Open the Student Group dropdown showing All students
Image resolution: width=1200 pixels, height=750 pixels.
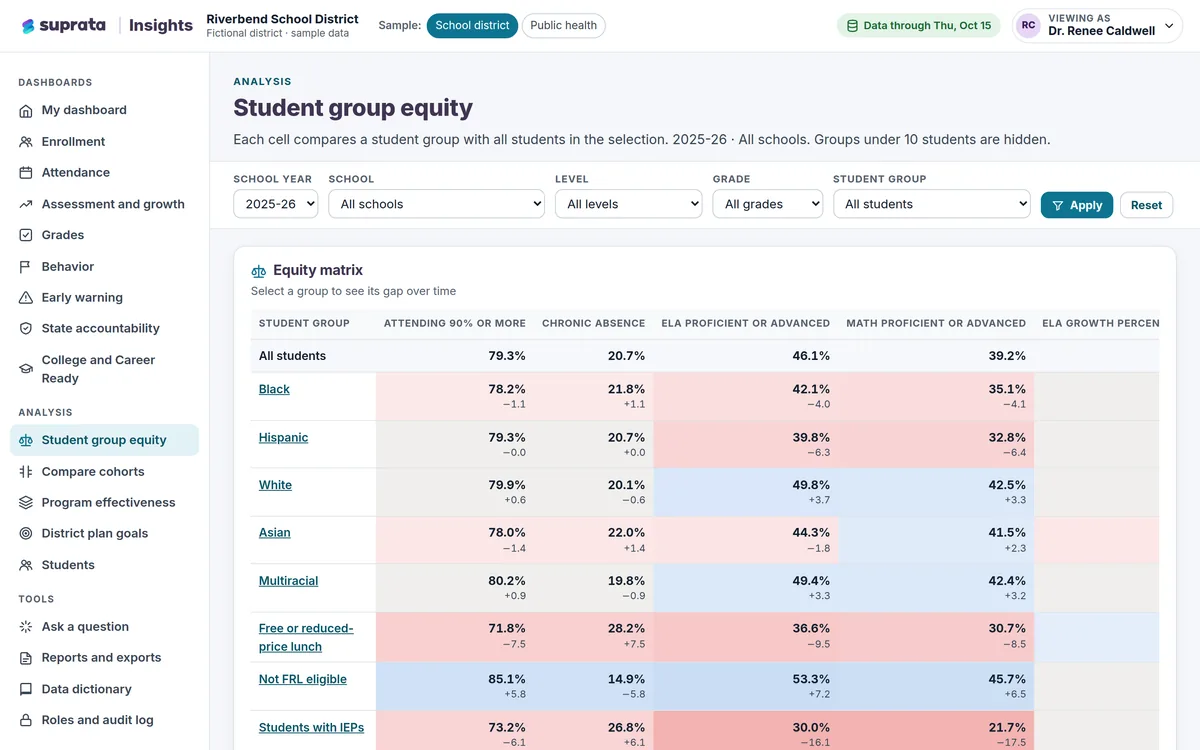[931, 204]
